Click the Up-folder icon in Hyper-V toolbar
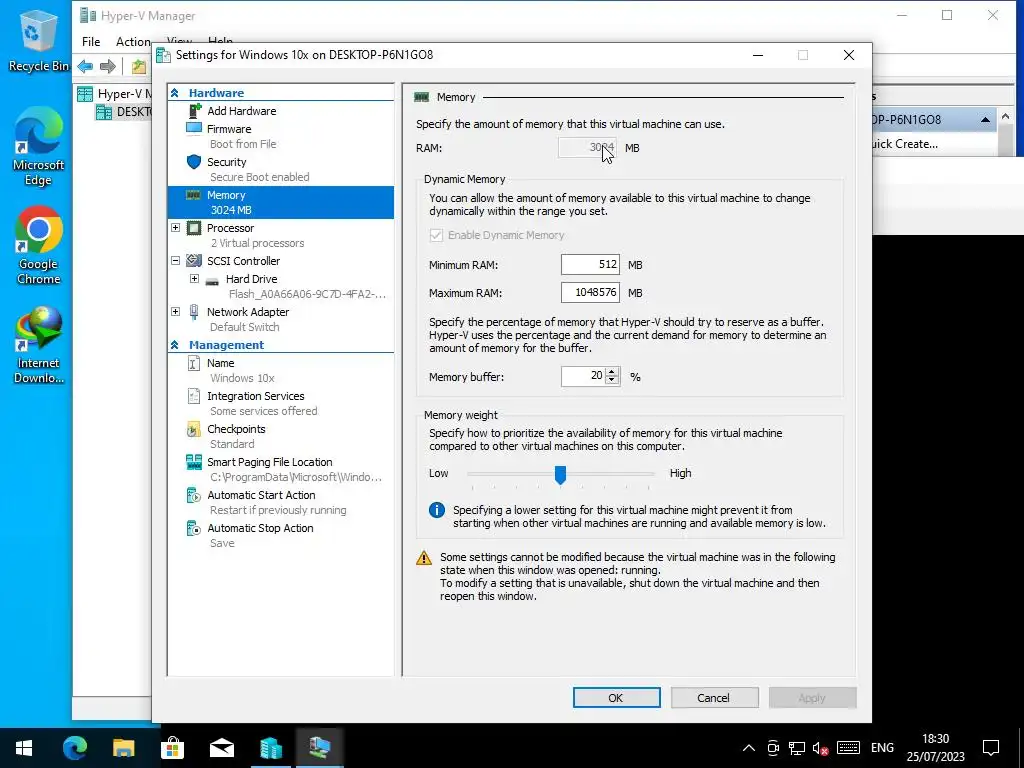Viewport: 1024px width, 768px height. [x=138, y=66]
